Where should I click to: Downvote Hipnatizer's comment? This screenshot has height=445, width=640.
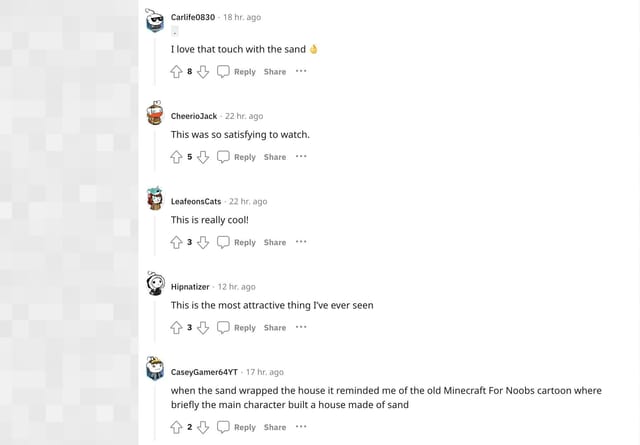tap(203, 328)
